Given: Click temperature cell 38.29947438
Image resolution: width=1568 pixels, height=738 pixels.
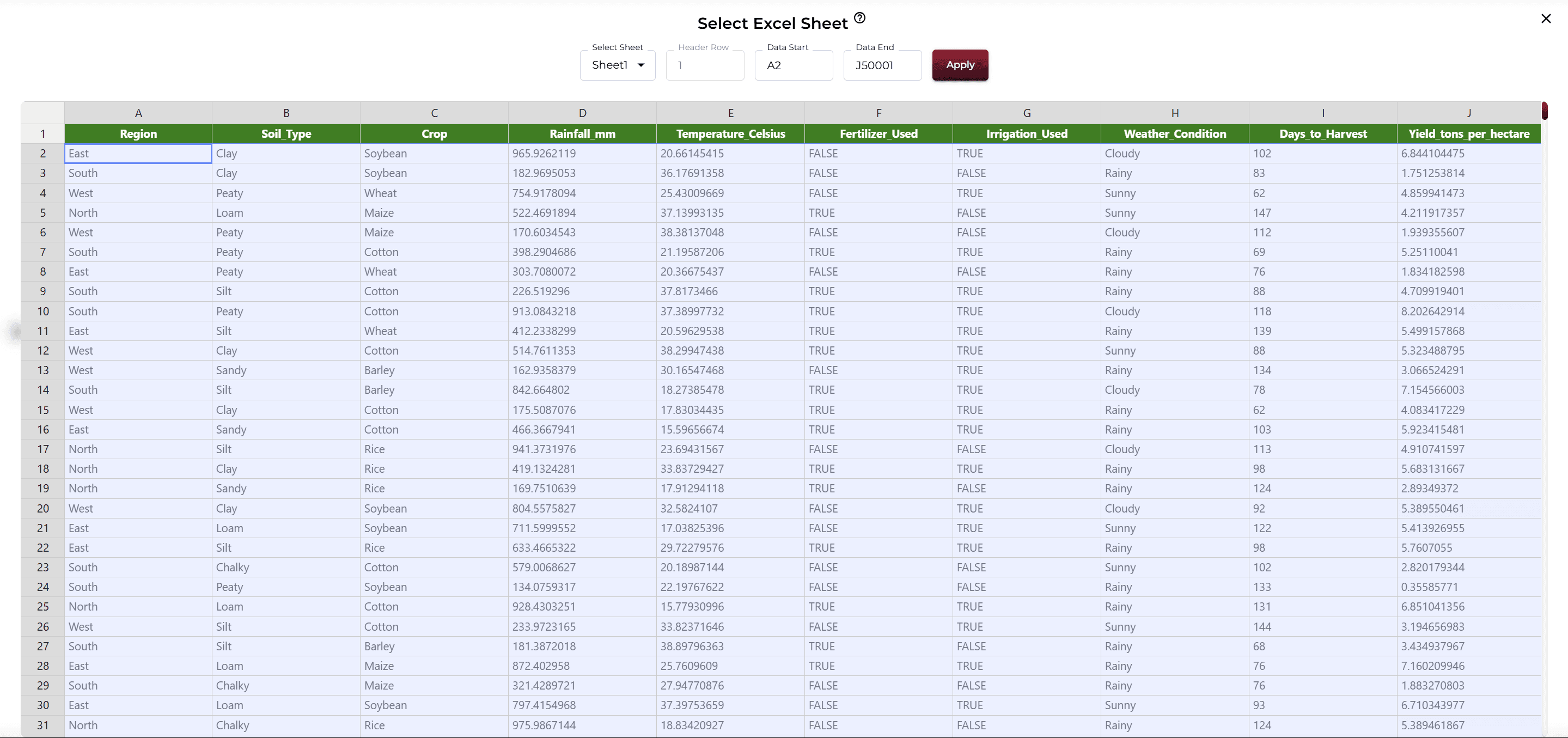Looking at the screenshot, I should pyautogui.click(x=730, y=350).
